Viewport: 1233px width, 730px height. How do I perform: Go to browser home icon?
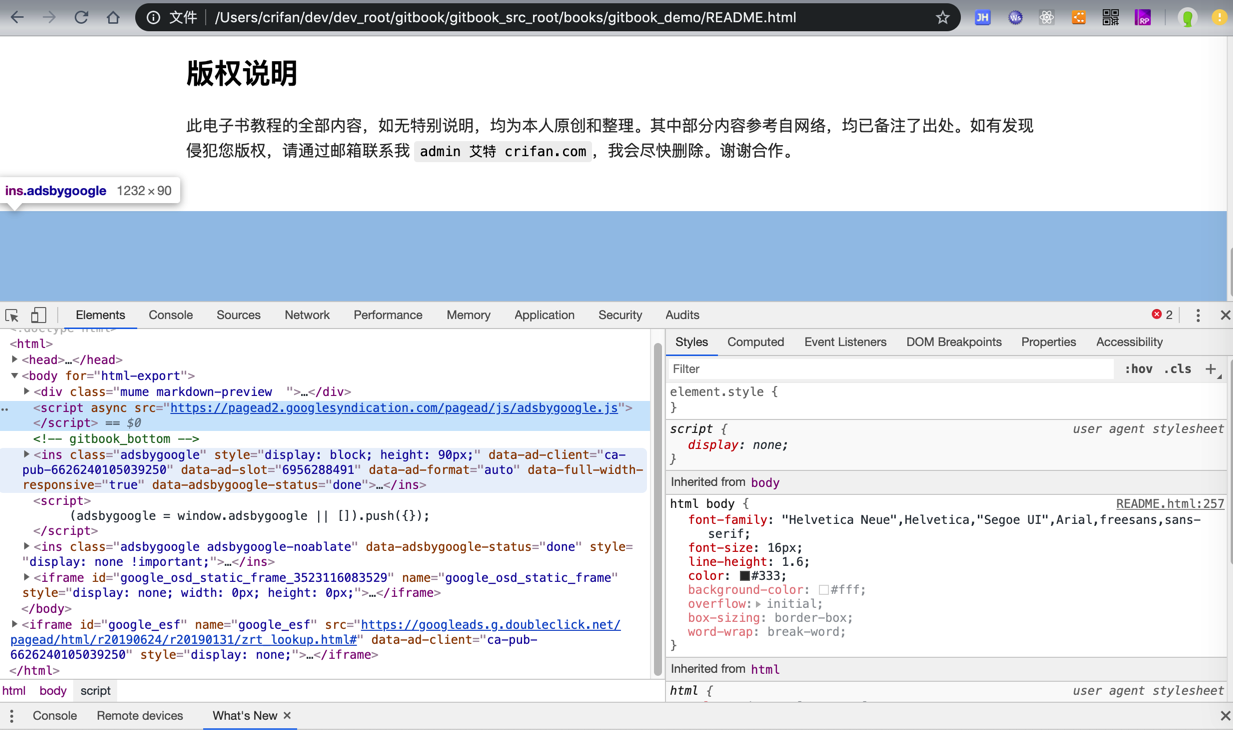[113, 17]
